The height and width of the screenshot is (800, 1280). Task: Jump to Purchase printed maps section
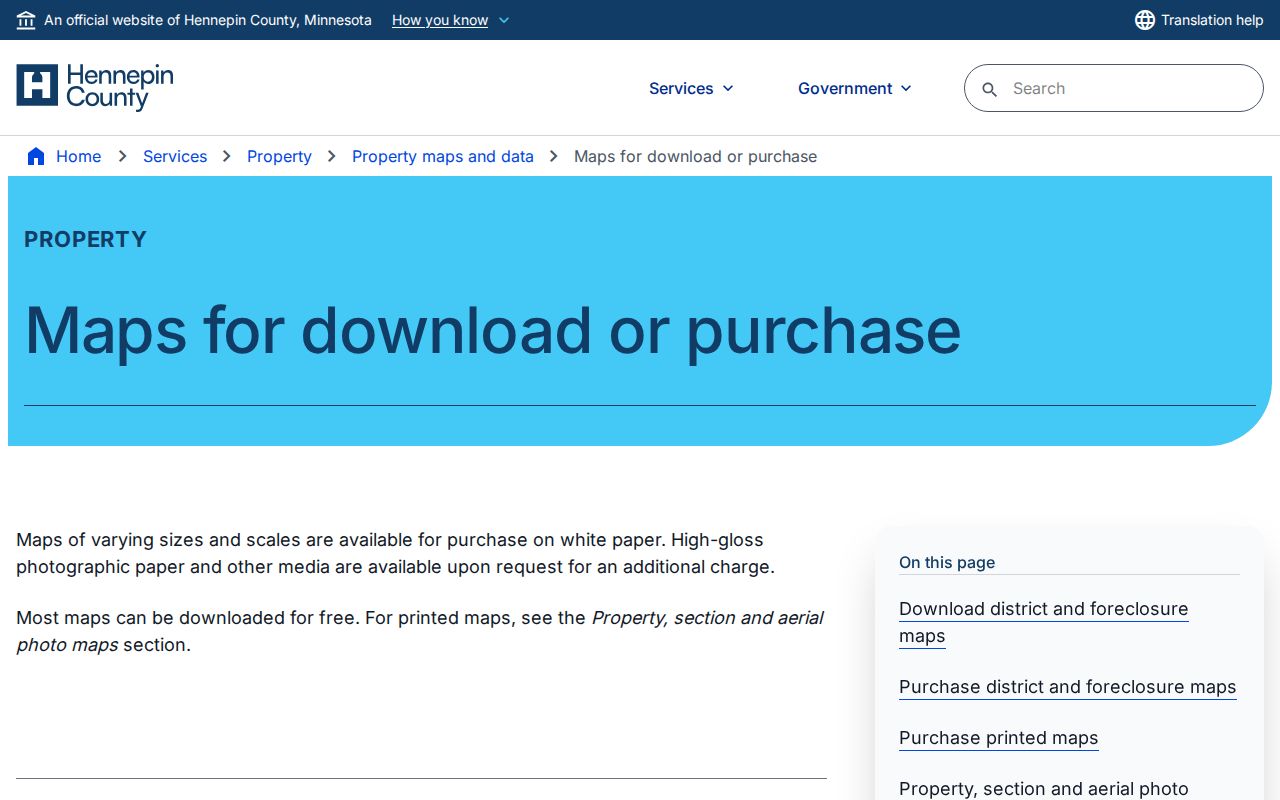(998, 738)
